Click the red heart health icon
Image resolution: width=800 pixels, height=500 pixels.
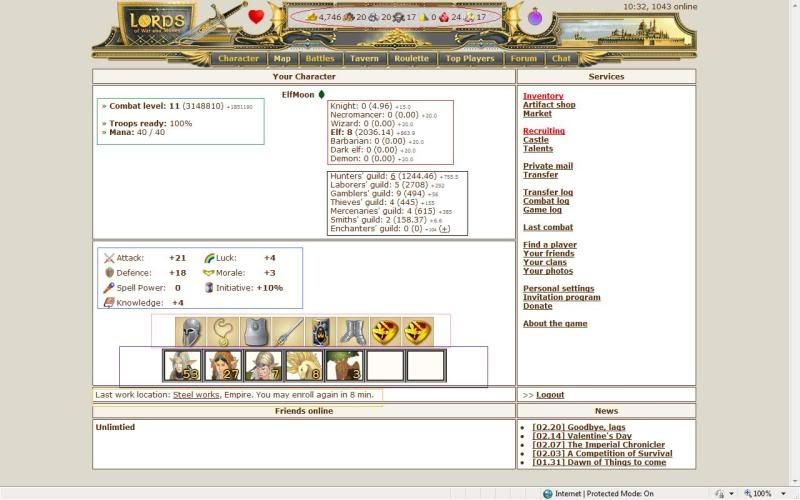pyautogui.click(x=256, y=17)
